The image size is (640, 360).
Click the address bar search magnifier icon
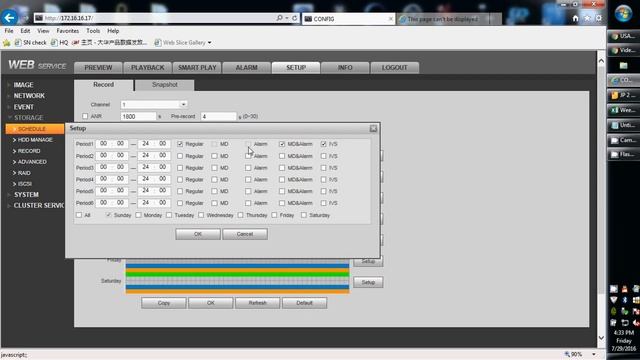coord(279,18)
